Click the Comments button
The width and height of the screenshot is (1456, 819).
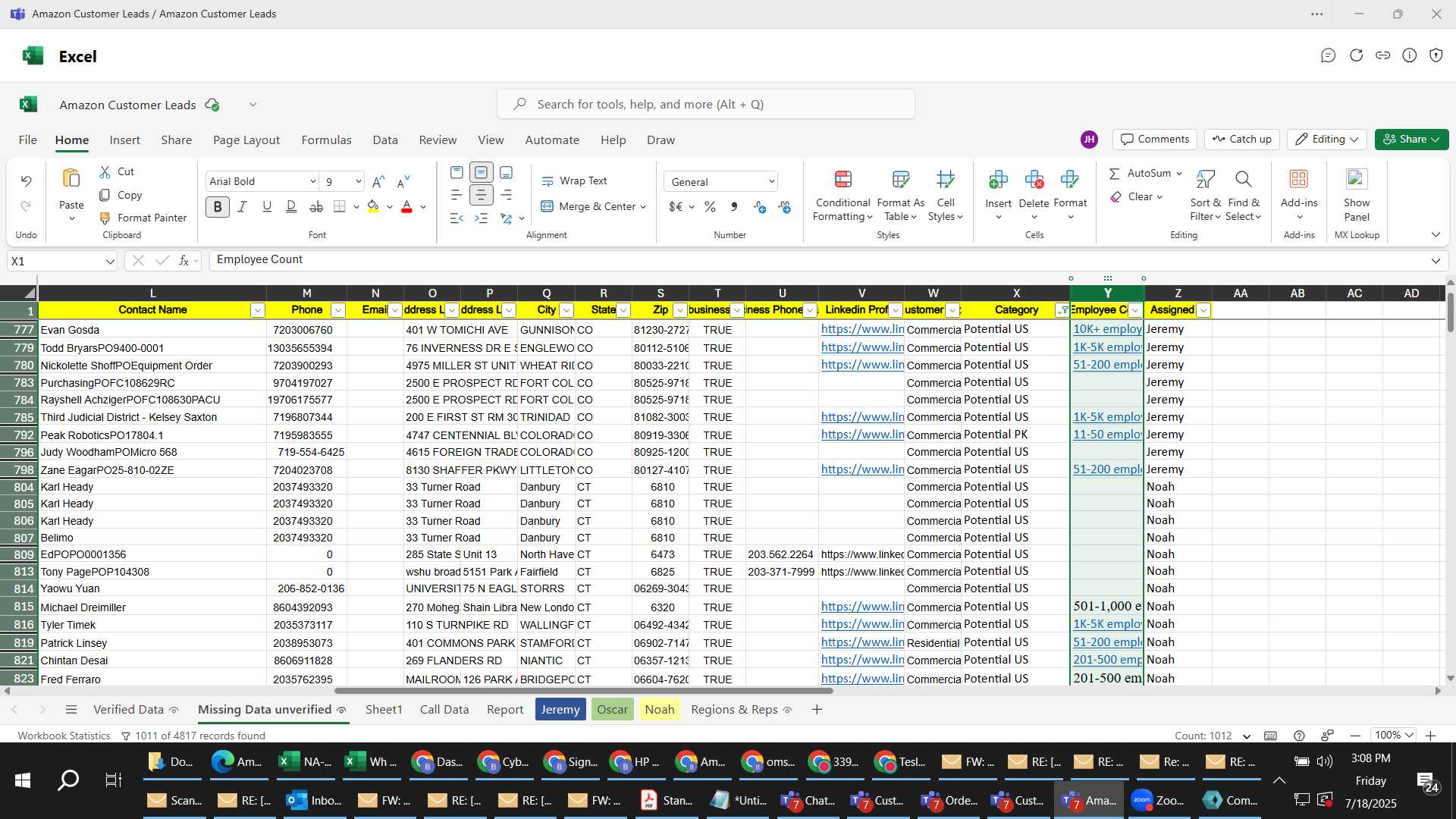pos(1155,140)
